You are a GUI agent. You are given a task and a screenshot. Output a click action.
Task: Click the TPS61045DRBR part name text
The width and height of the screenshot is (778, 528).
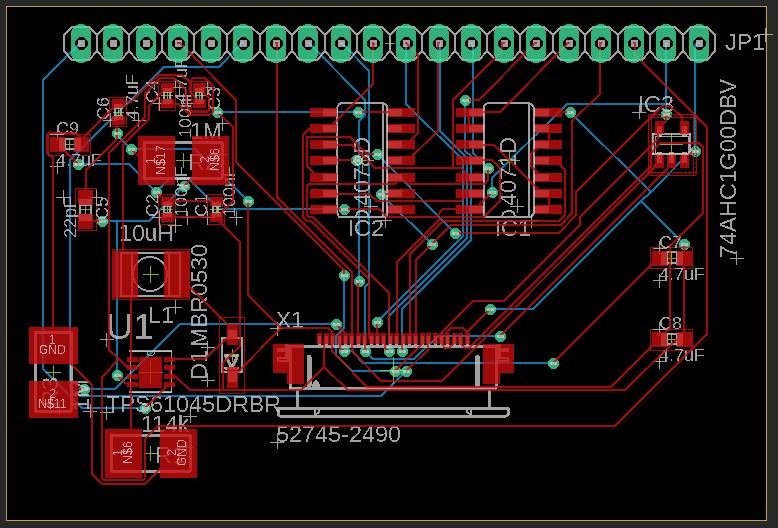coord(193,404)
